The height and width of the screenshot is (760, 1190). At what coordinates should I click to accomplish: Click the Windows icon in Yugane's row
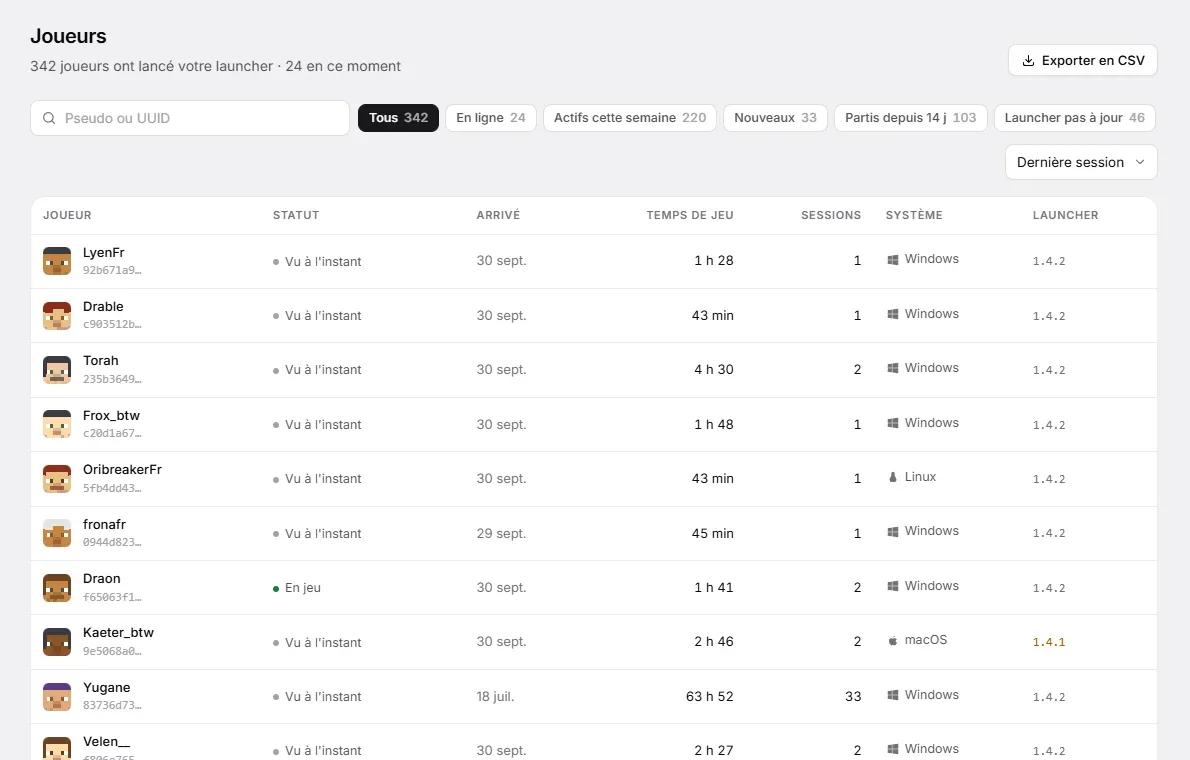tap(892, 695)
